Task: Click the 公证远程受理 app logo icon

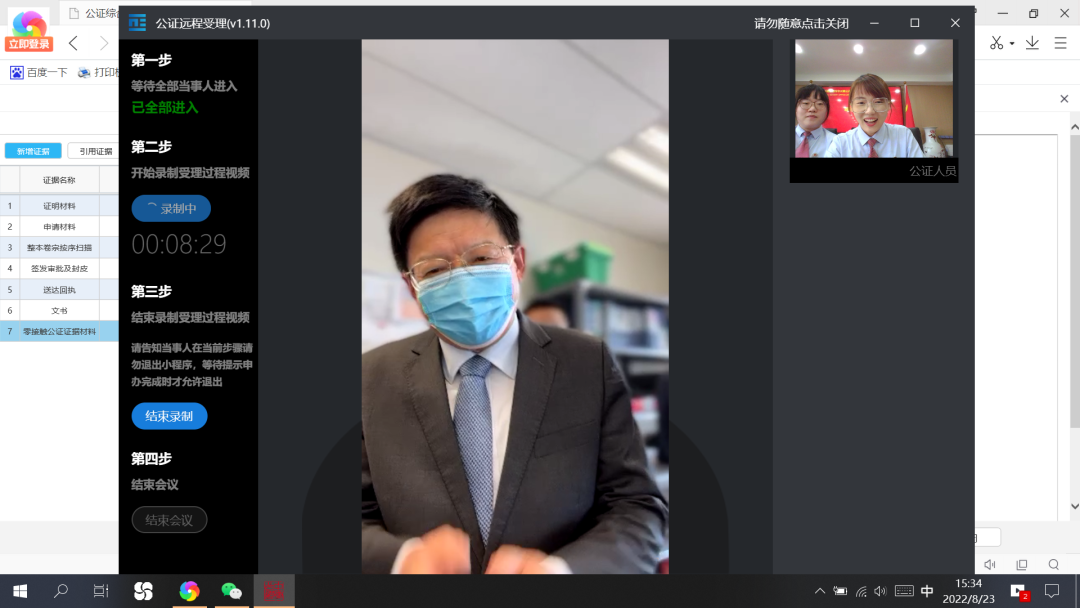Action: click(138, 23)
